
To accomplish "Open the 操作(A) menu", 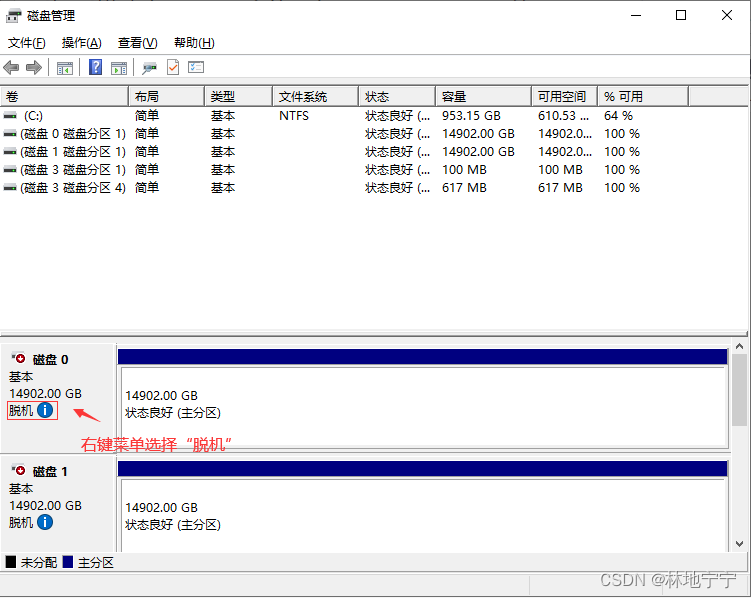I will (x=81, y=43).
